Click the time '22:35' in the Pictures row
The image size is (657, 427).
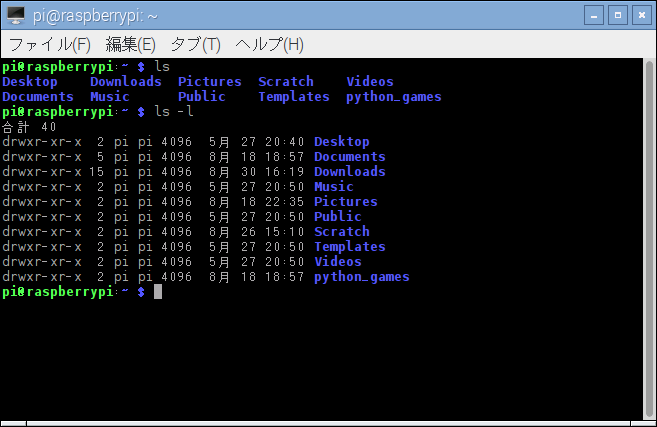(x=285, y=202)
